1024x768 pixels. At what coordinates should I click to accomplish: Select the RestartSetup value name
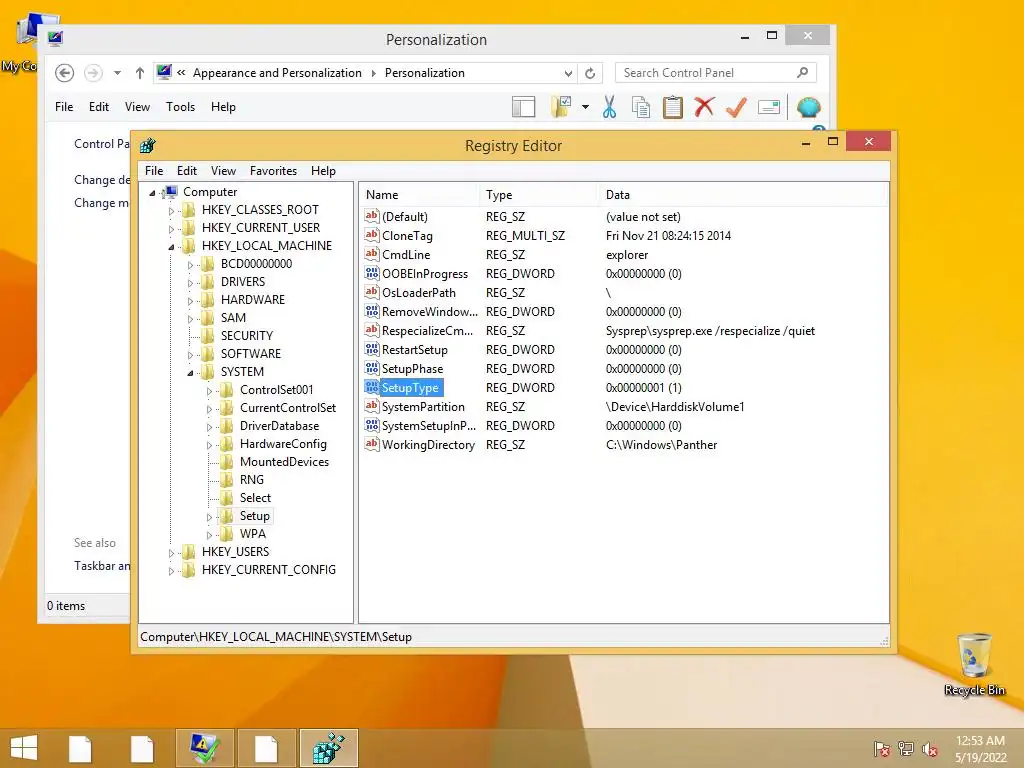(x=415, y=349)
